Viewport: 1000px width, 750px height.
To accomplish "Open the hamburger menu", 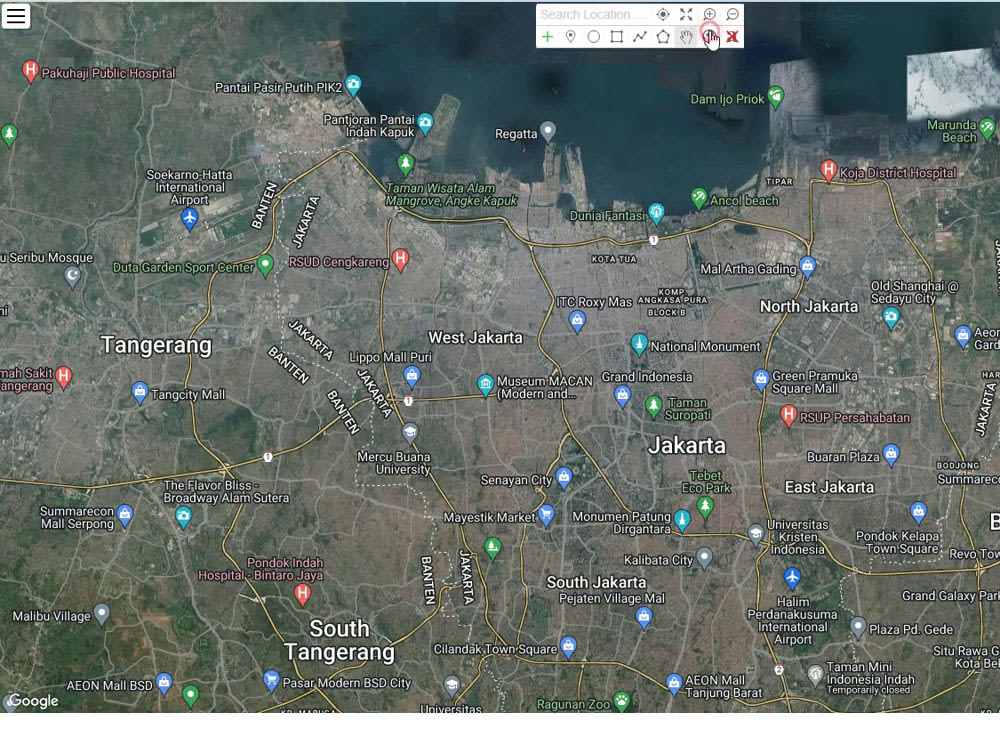I will point(16,16).
